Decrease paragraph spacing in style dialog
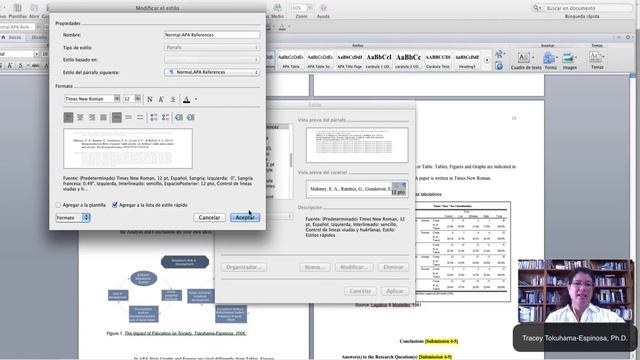Screen dimensions: 640x360 [165, 118]
